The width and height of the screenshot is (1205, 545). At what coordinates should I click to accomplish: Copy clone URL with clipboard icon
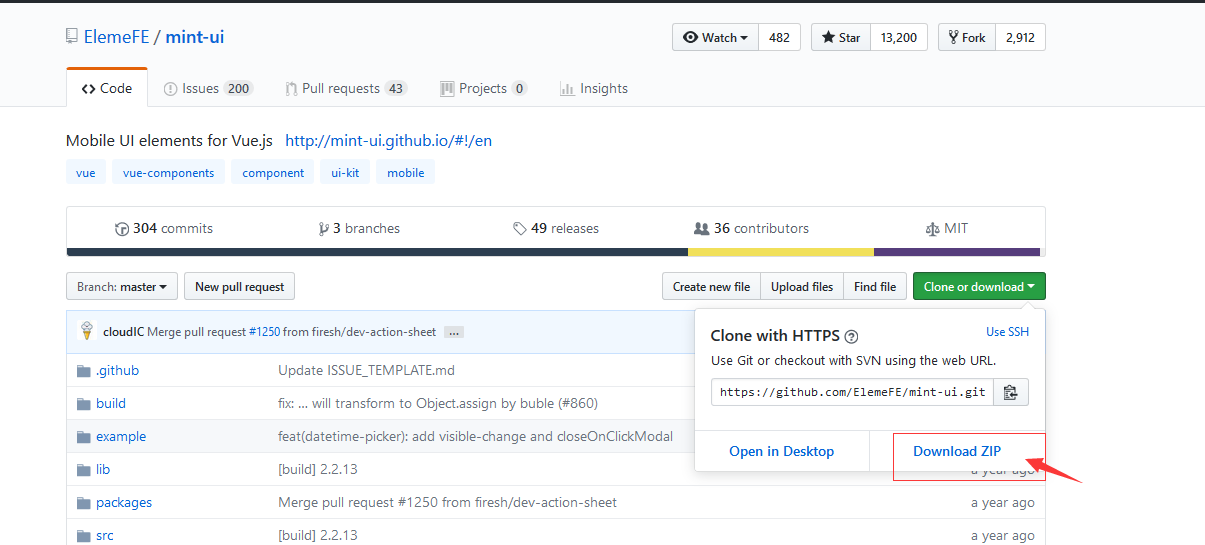(1011, 392)
